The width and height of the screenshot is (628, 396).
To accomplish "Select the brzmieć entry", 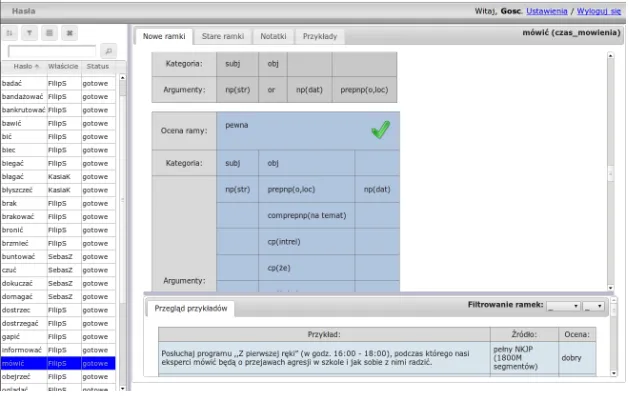I will click(x=58, y=243).
